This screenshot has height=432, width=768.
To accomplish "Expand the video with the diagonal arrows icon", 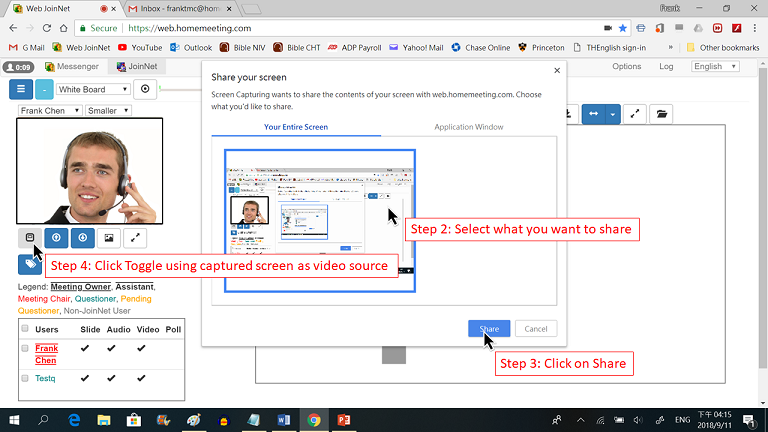I will pos(135,238).
